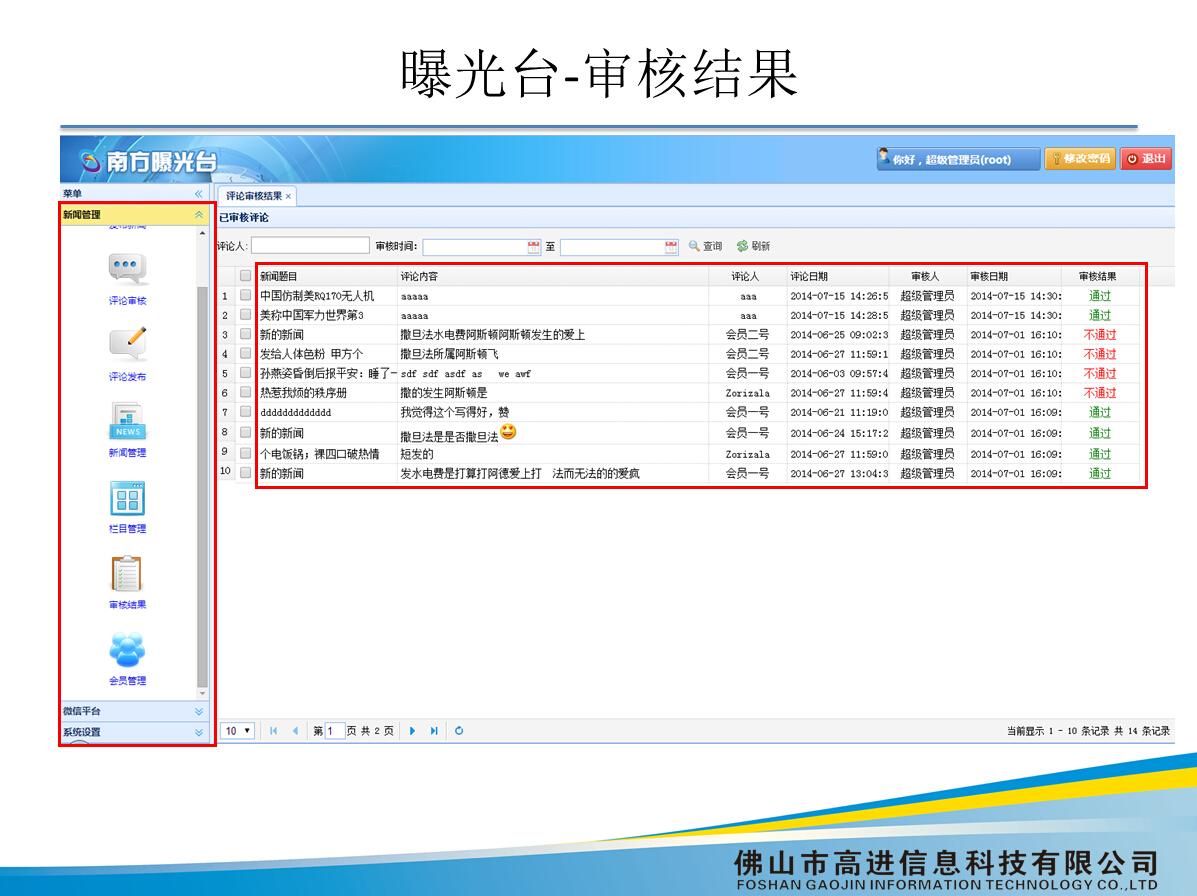Tick the select-all checkbox in table header
Viewport: 1197px width, 896px height.
(x=246, y=276)
